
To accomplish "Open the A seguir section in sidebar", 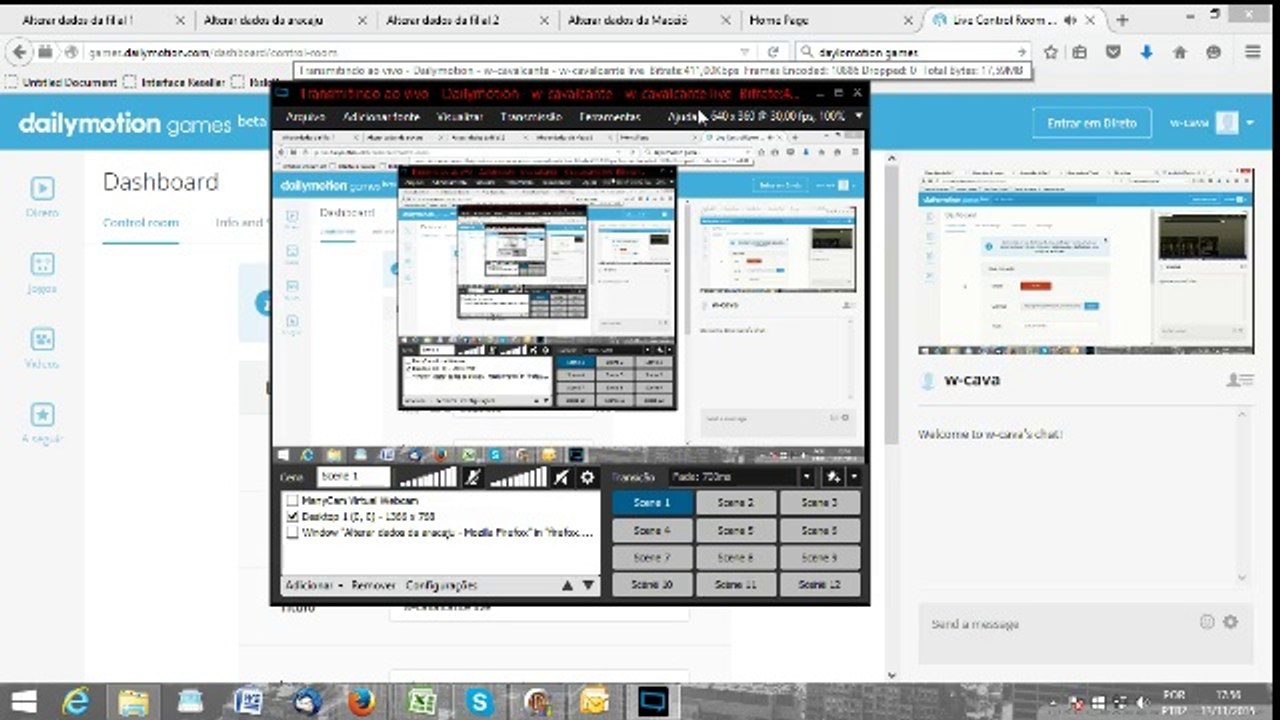I will [42, 422].
